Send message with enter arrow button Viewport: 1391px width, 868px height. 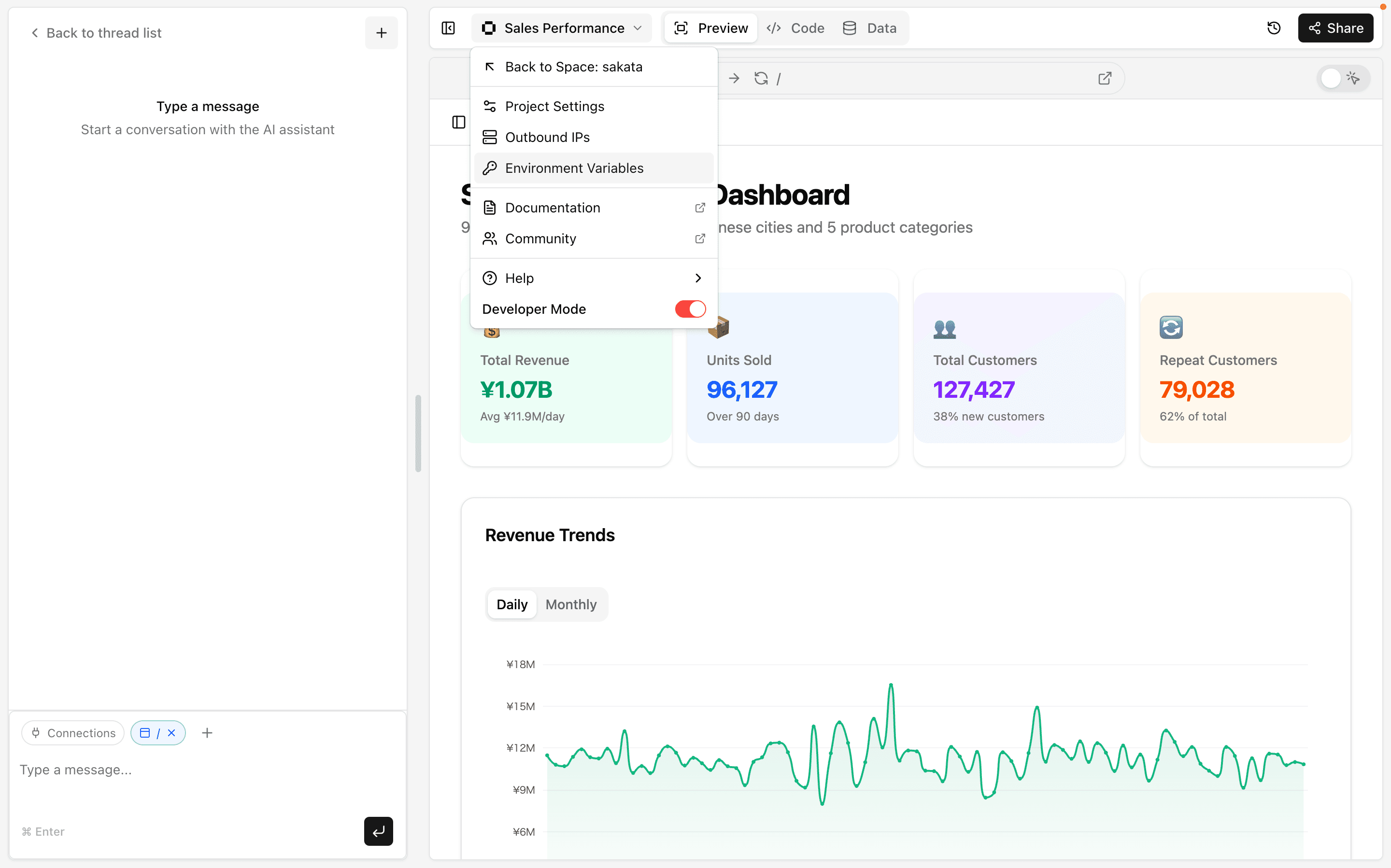(x=378, y=831)
